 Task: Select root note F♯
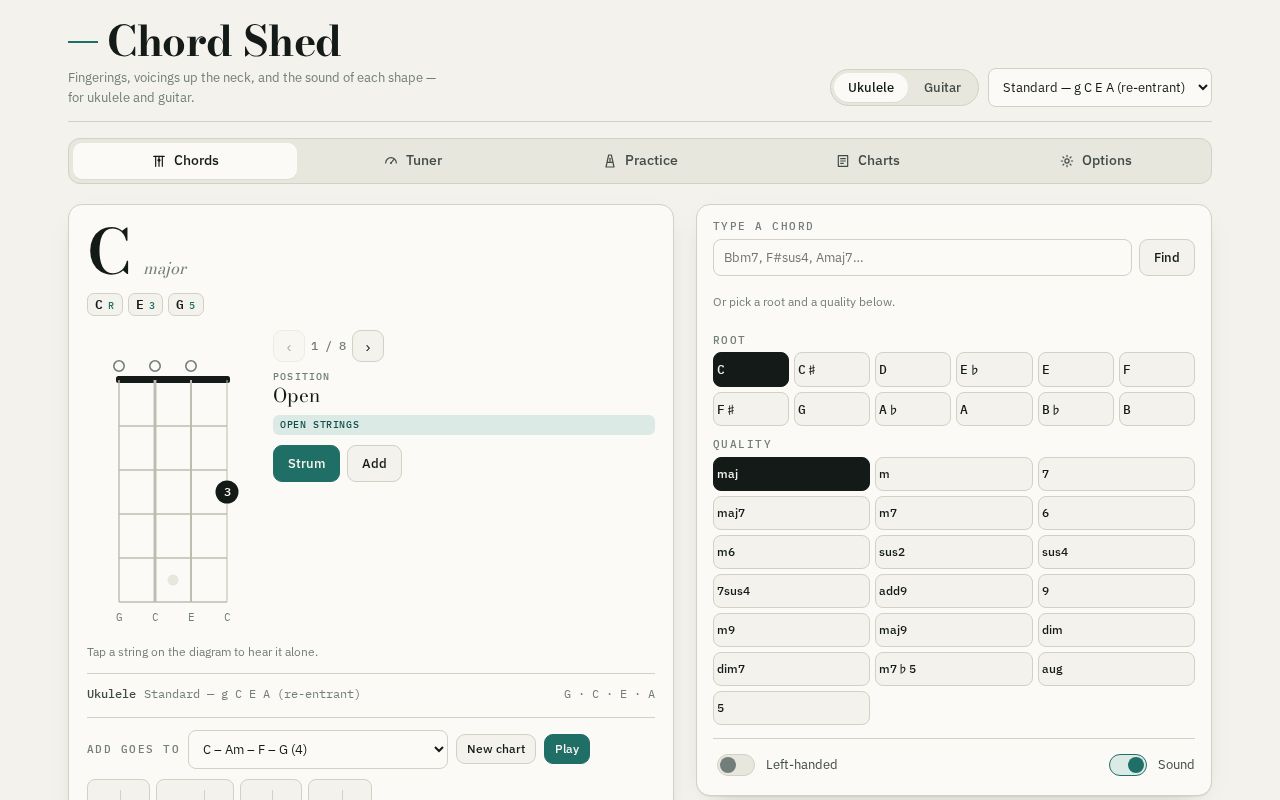pos(751,409)
